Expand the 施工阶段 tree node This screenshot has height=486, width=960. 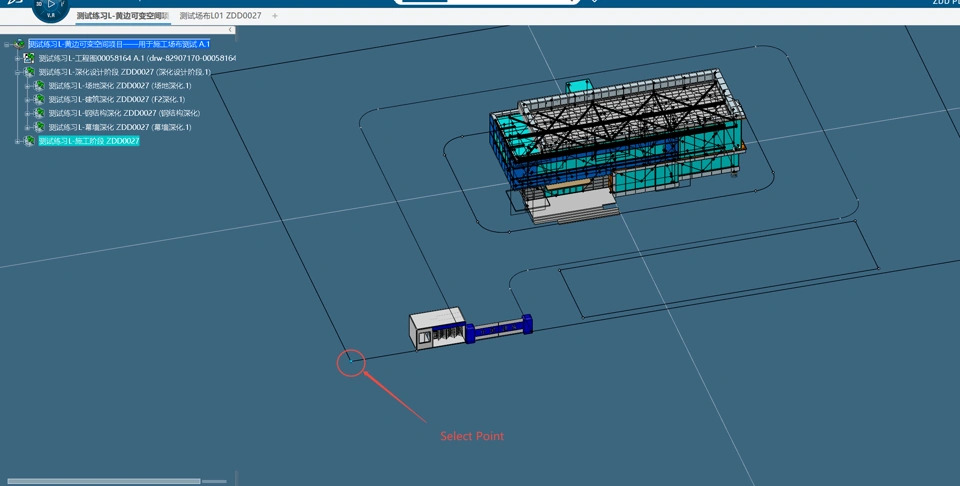(x=17, y=141)
